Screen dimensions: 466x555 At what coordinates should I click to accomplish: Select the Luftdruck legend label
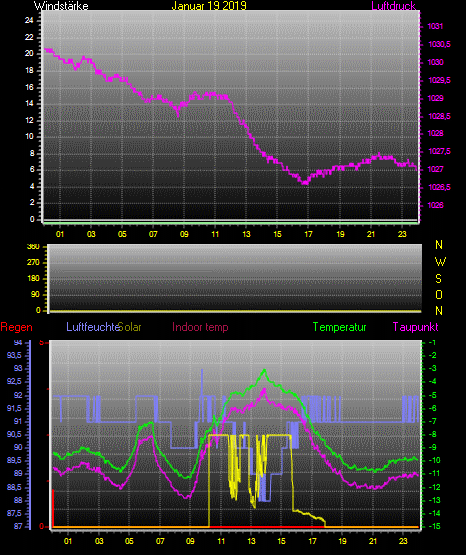click(393, 6)
